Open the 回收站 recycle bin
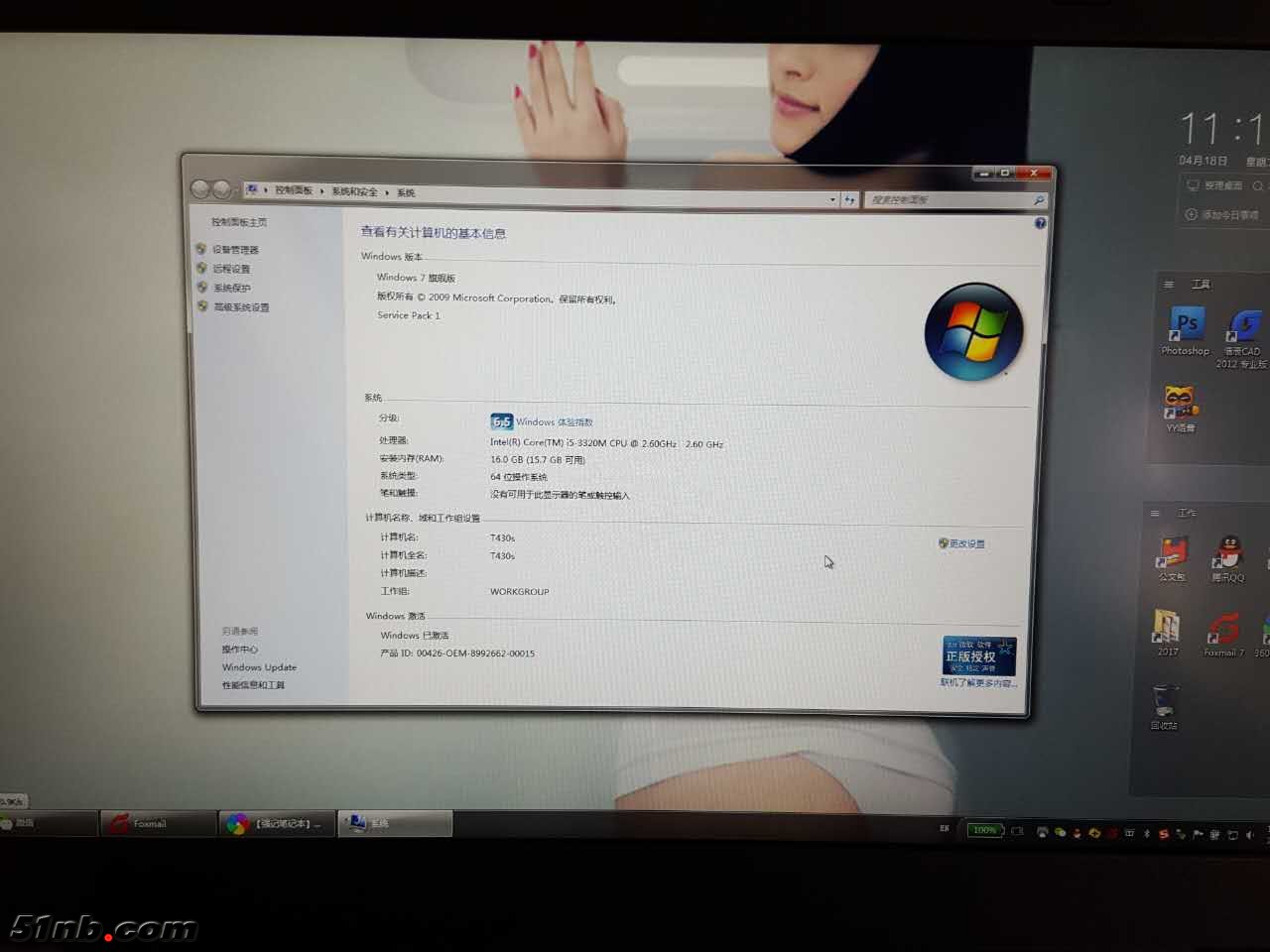This screenshot has height=952, width=1270. [x=1165, y=703]
